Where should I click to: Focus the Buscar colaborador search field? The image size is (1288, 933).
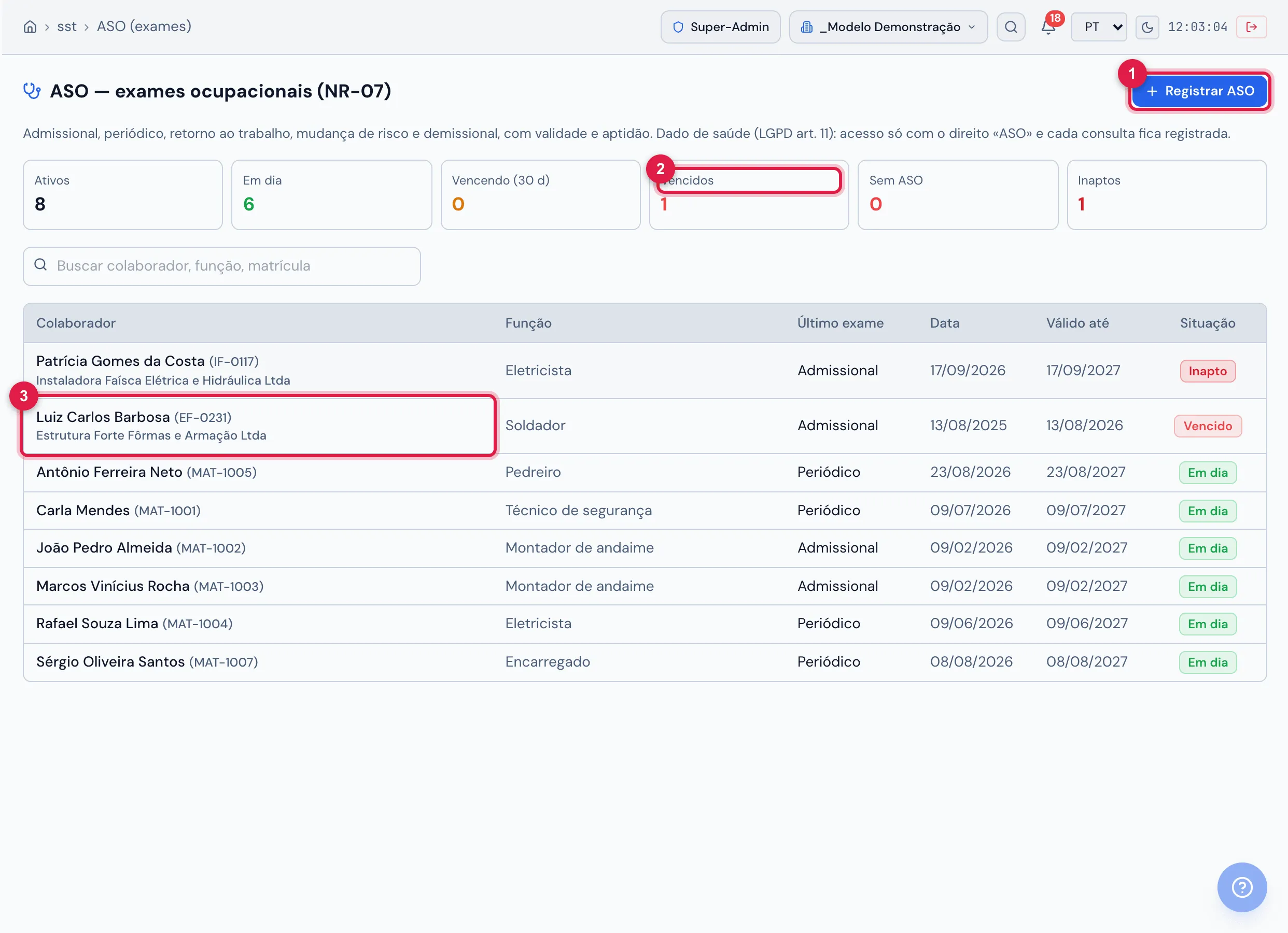221,266
